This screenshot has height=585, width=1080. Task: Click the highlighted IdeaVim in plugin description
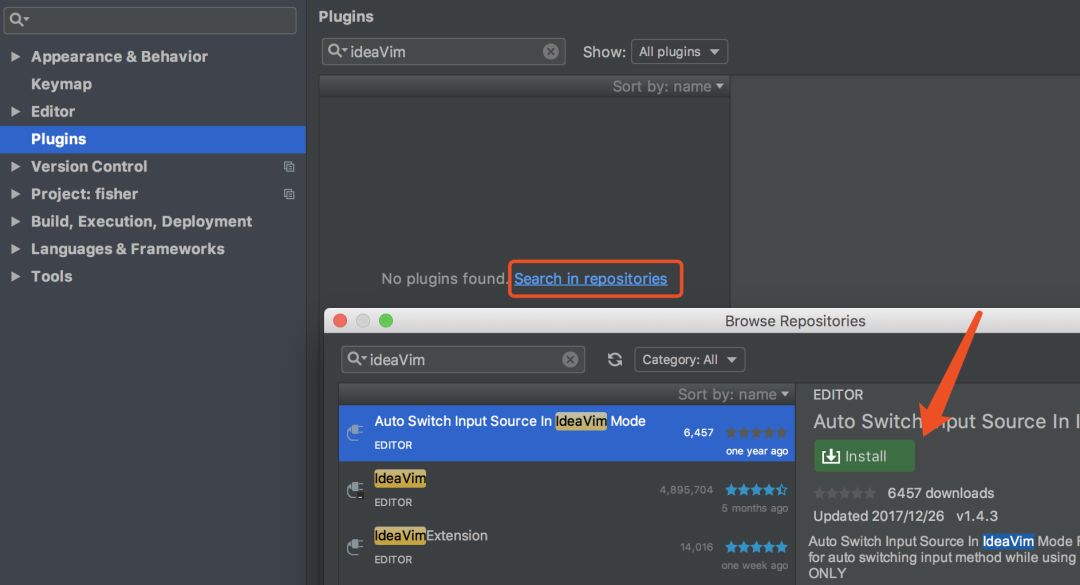click(1008, 542)
